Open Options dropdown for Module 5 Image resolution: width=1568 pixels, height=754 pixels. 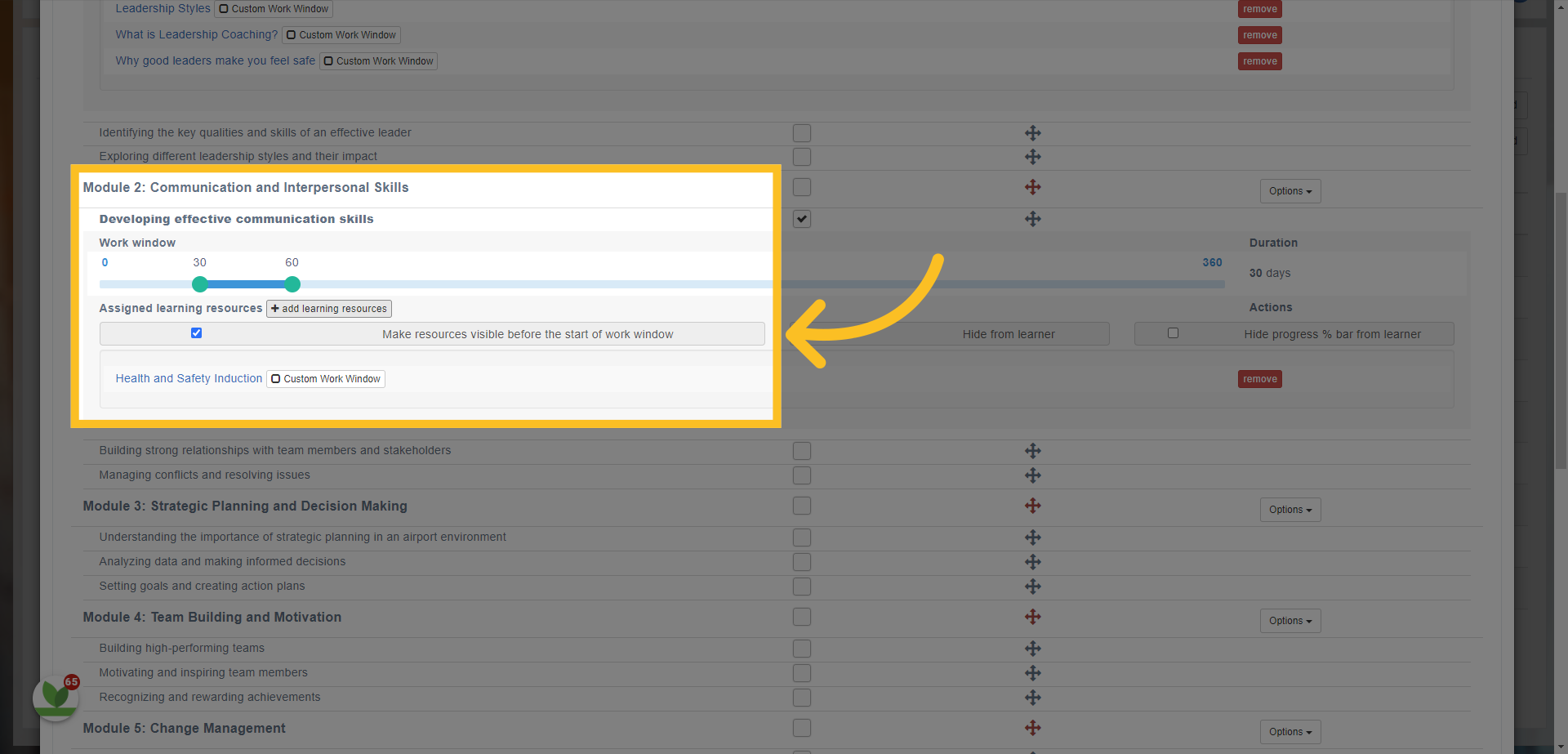(1290, 732)
